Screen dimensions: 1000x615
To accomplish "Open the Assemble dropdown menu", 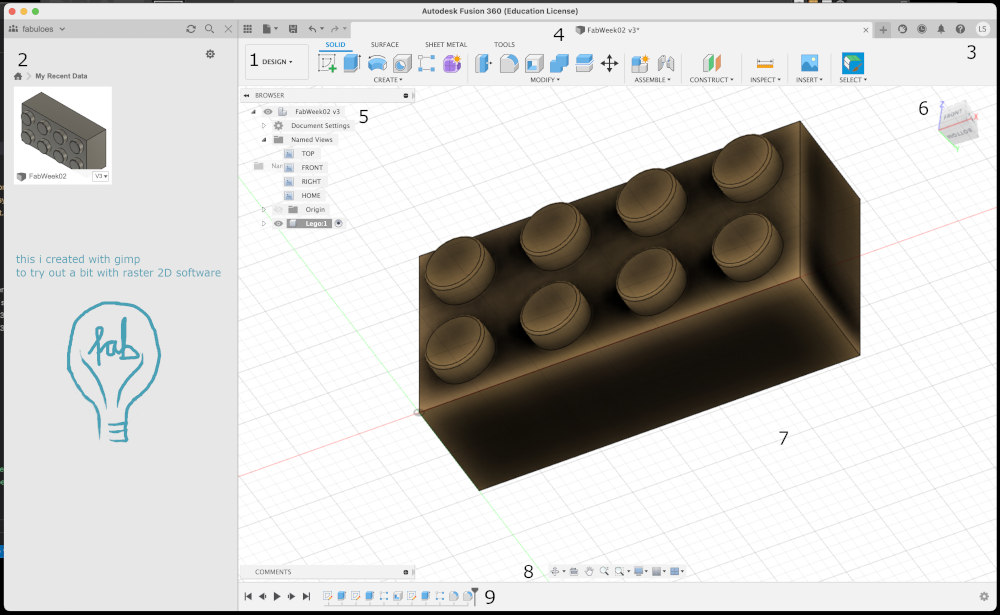I will [x=652, y=80].
